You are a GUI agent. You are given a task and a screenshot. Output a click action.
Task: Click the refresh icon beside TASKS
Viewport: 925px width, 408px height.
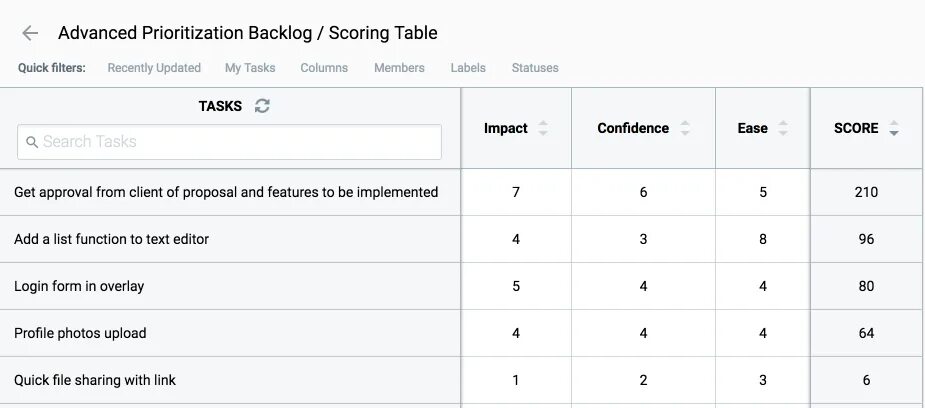pyautogui.click(x=262, y=106)
